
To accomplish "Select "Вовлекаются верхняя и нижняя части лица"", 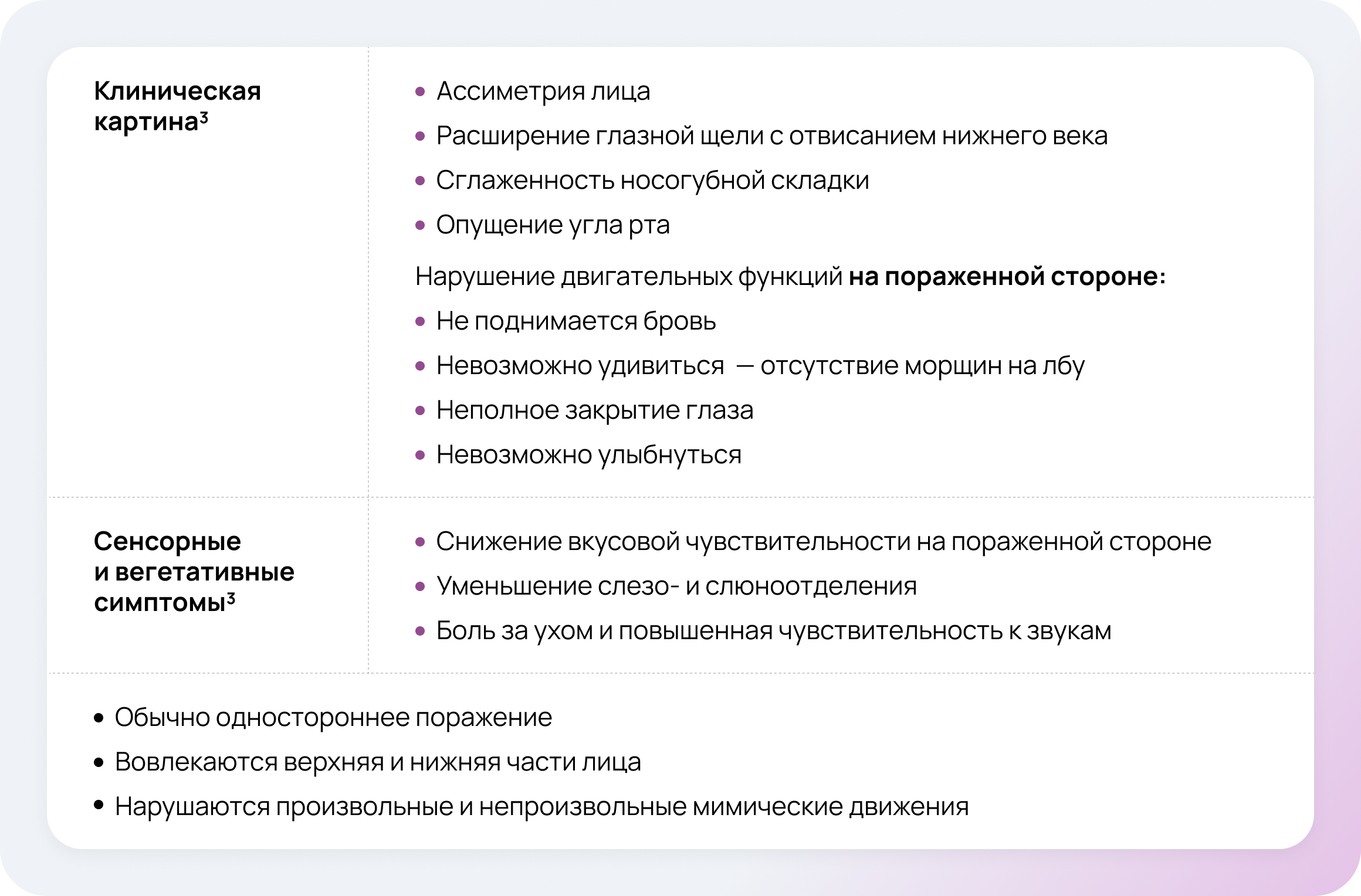I will coord(377,762).
